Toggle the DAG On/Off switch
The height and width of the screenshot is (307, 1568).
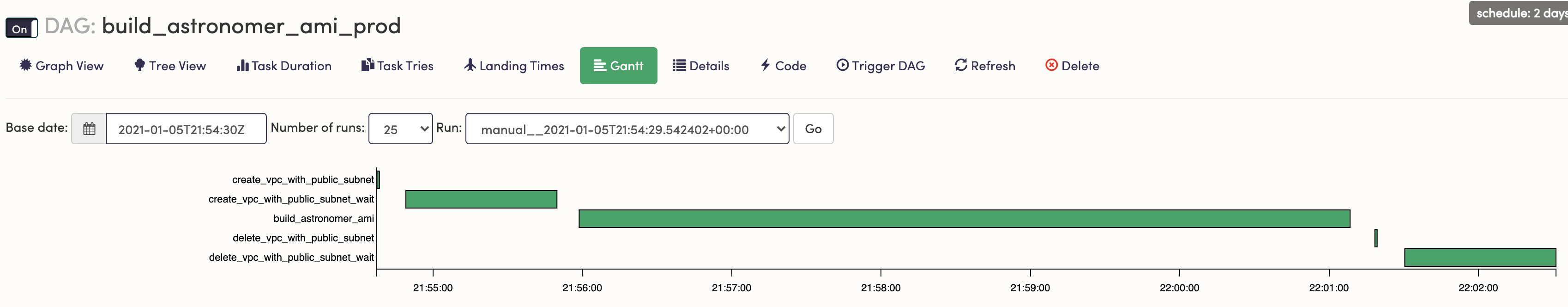point(20,27)
